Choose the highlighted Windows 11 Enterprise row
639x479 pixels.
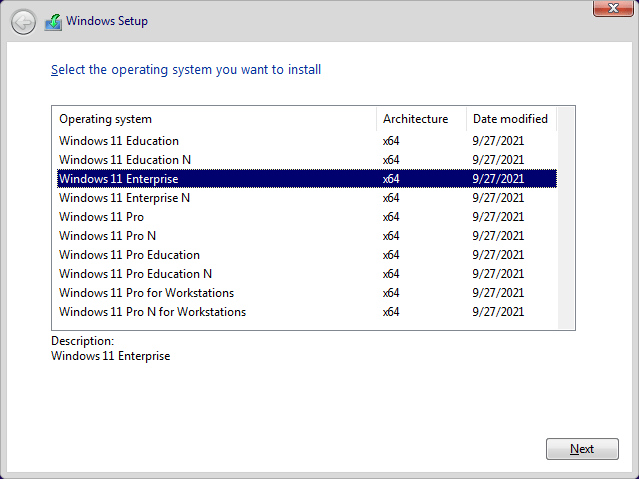click(x=306, y=179)
